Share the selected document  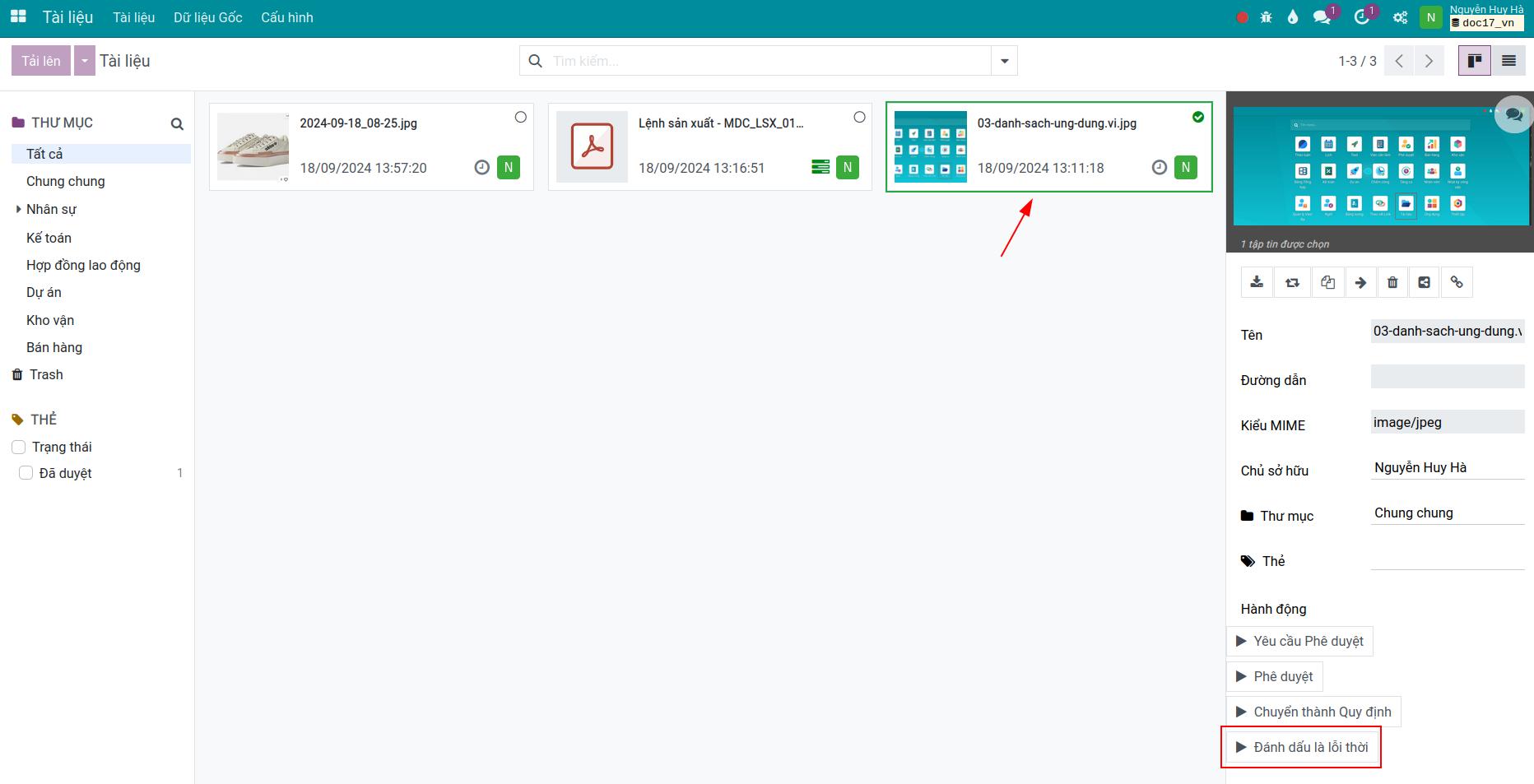[x=1425, y=282]
